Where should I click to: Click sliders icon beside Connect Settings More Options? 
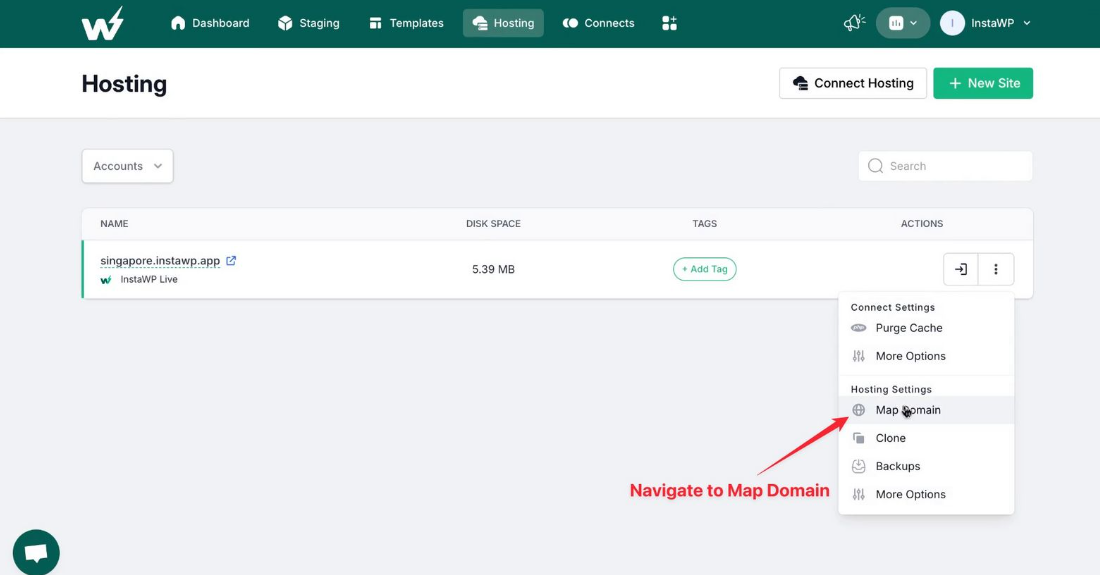coord(858,356)
